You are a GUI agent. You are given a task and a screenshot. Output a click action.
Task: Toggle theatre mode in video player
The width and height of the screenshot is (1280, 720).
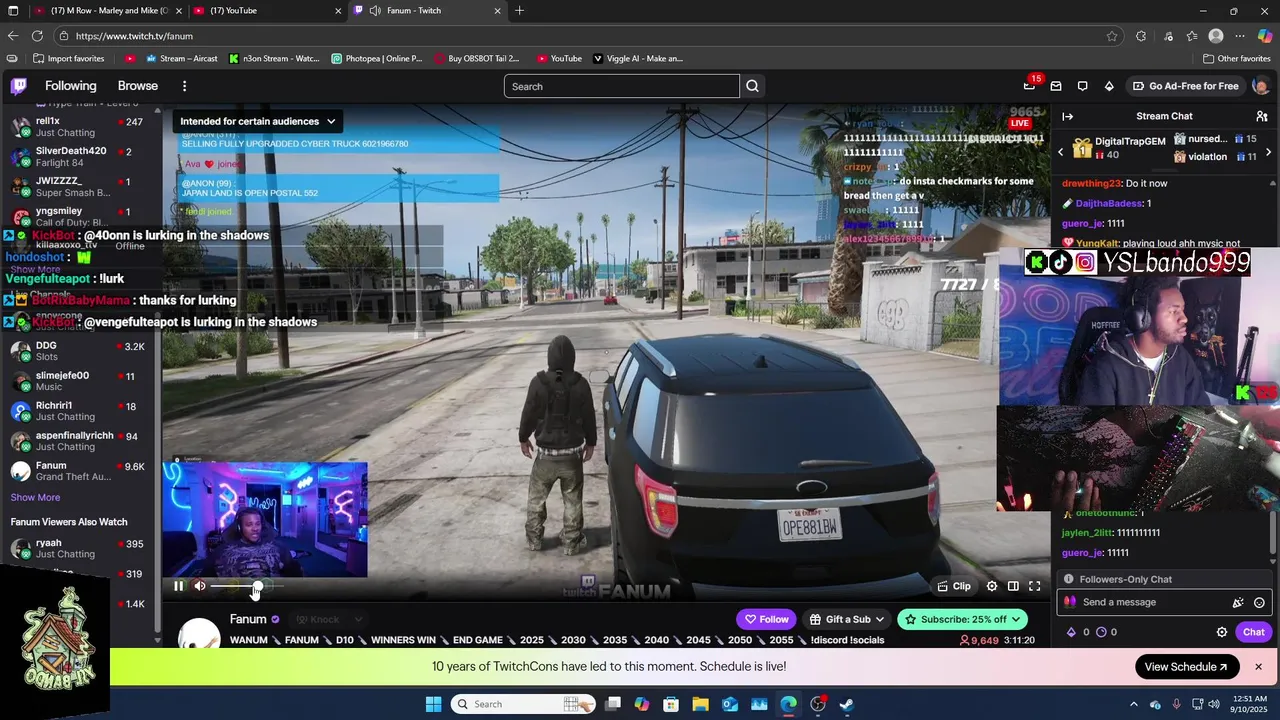point(1013,586)
